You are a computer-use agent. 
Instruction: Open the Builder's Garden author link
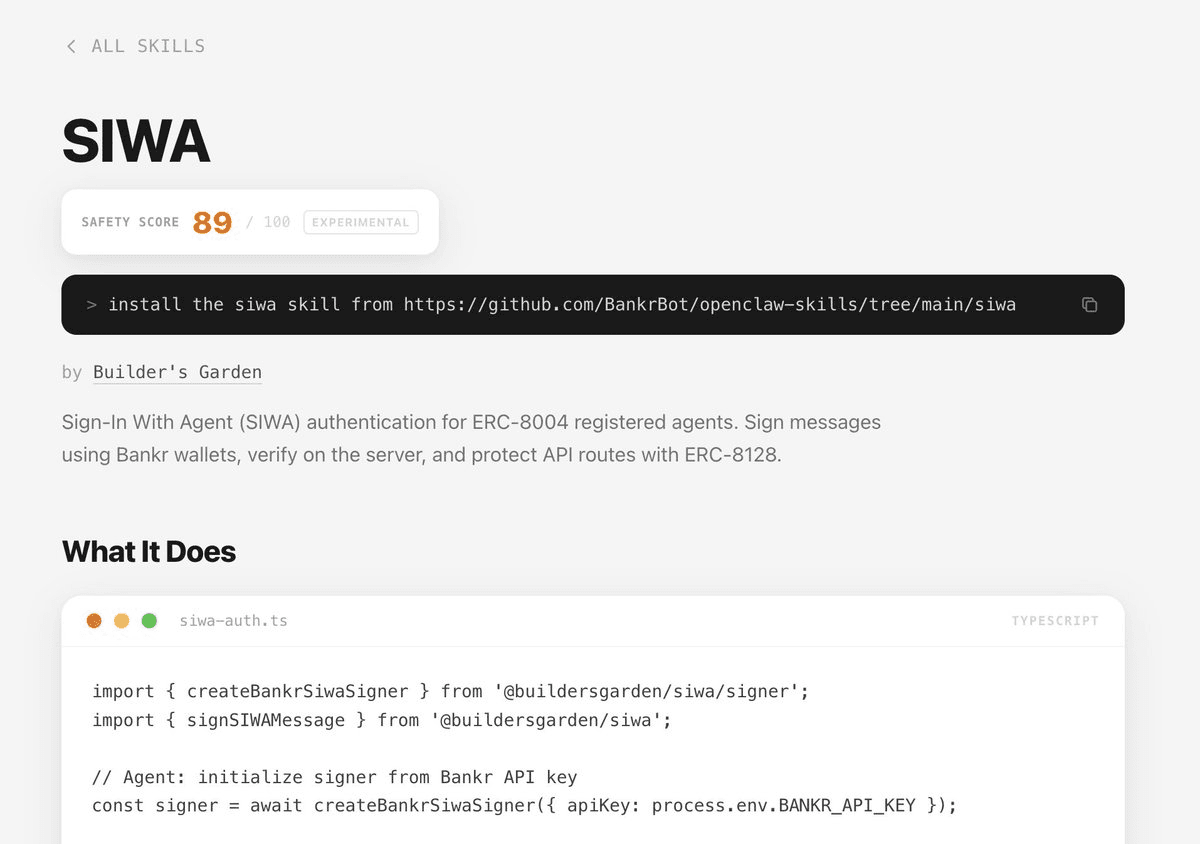click(x=177, y=372)
